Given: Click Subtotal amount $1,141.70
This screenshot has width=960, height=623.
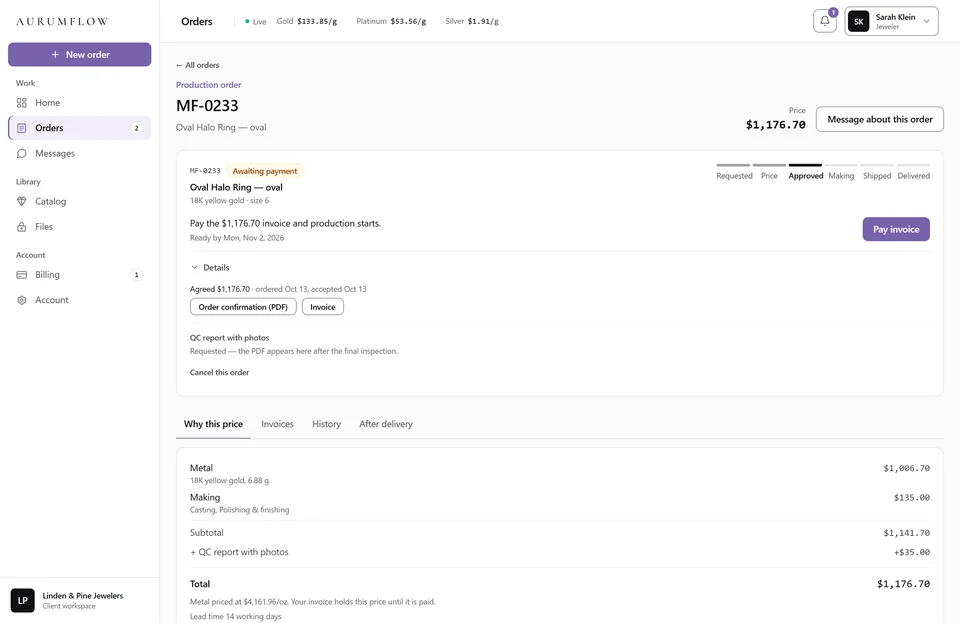Looking at the screenshot, I should 906,533.
